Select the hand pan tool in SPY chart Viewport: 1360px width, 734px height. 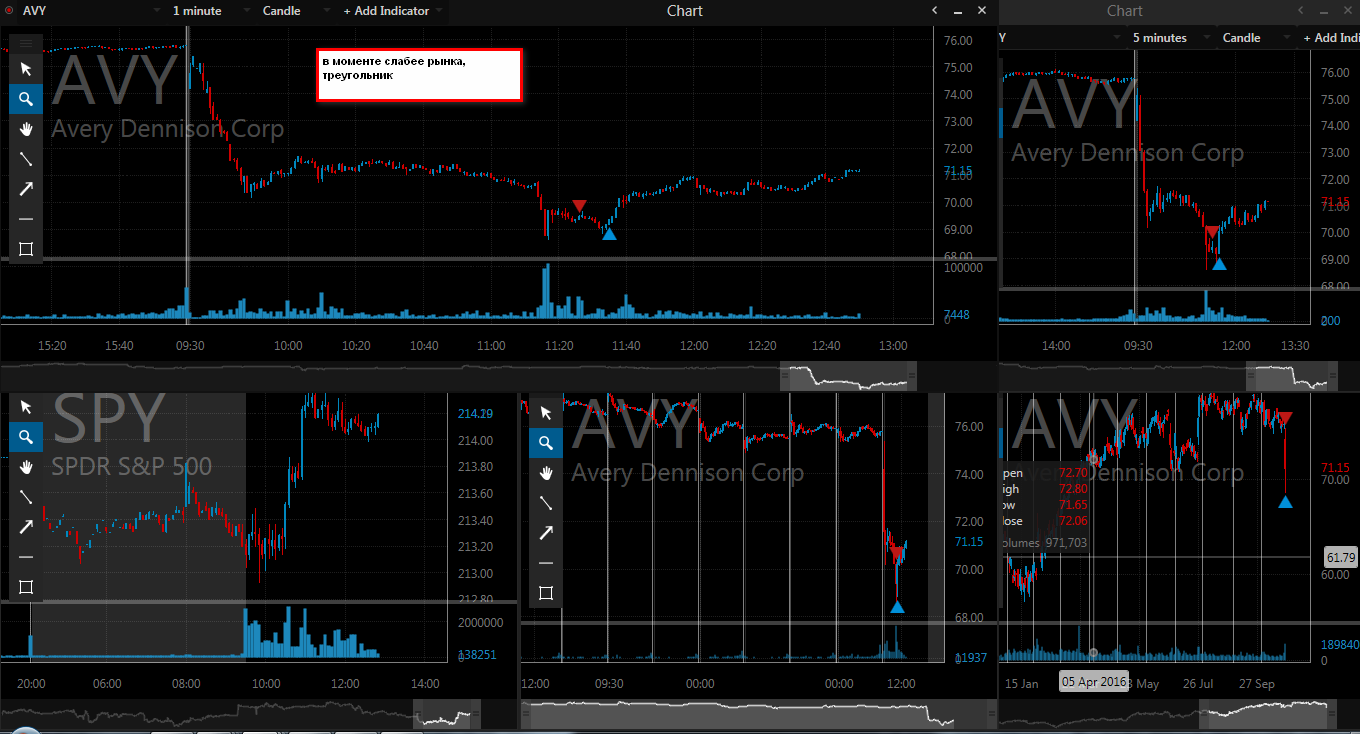26,467
